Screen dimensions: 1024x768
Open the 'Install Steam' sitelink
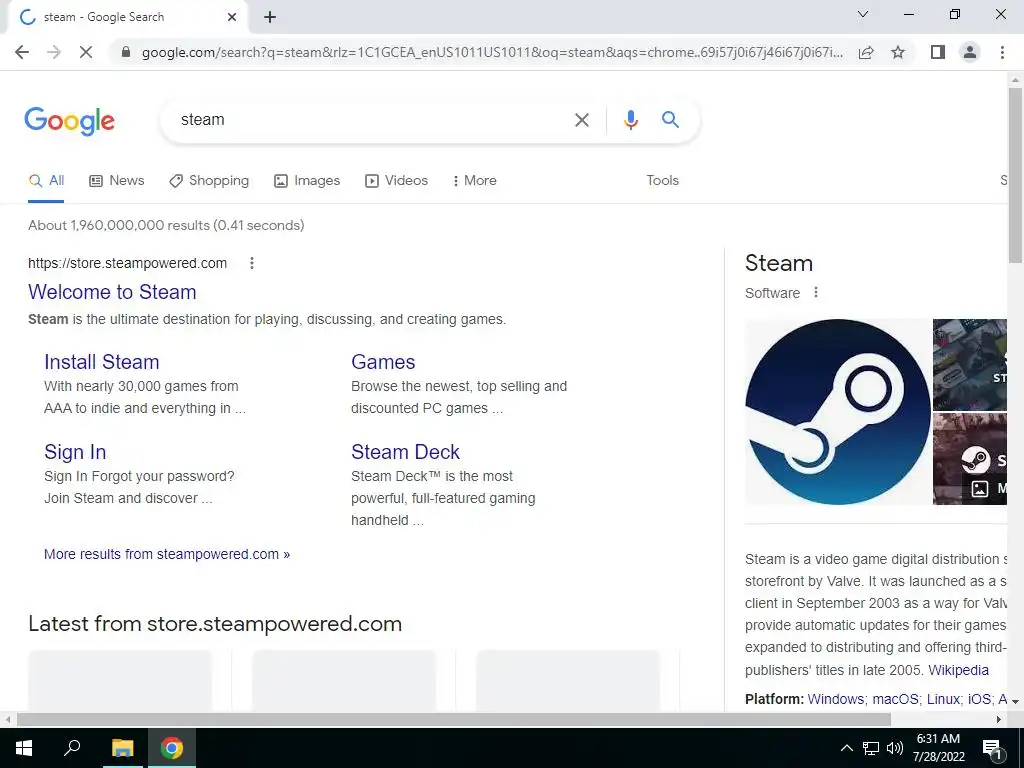[x=102, y=362]
